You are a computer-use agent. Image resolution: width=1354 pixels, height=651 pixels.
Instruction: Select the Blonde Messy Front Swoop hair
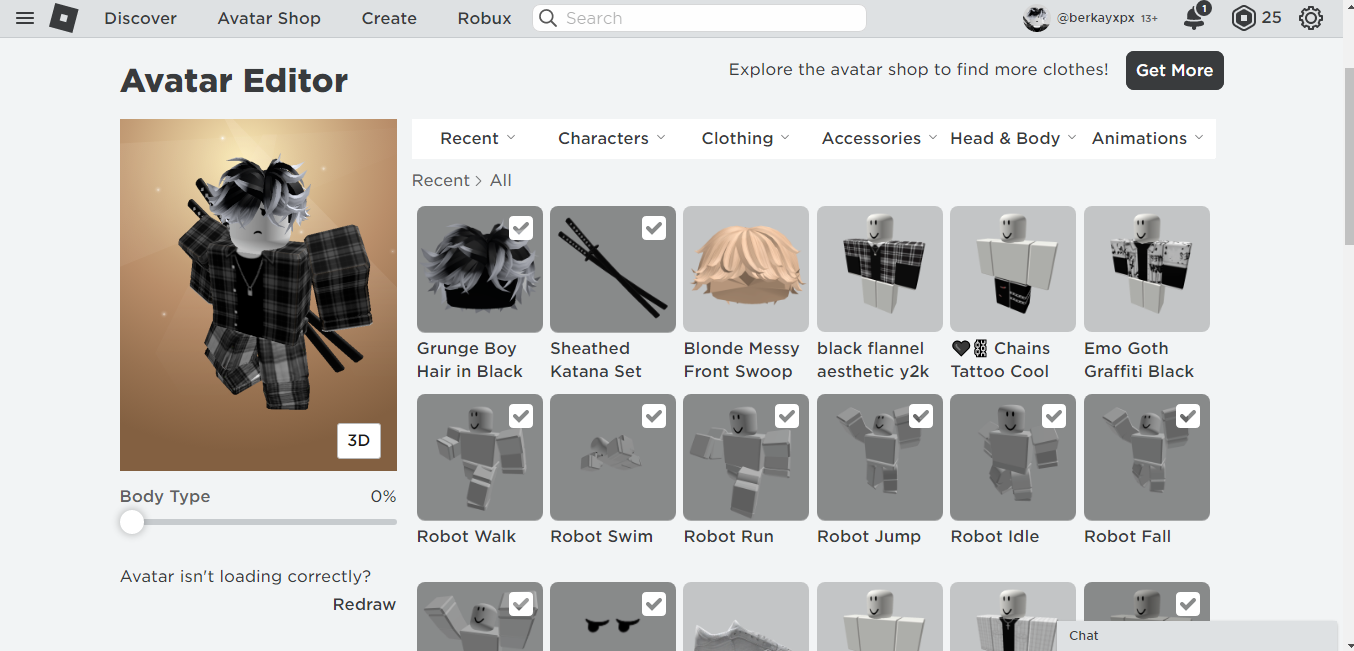point(745,269)
